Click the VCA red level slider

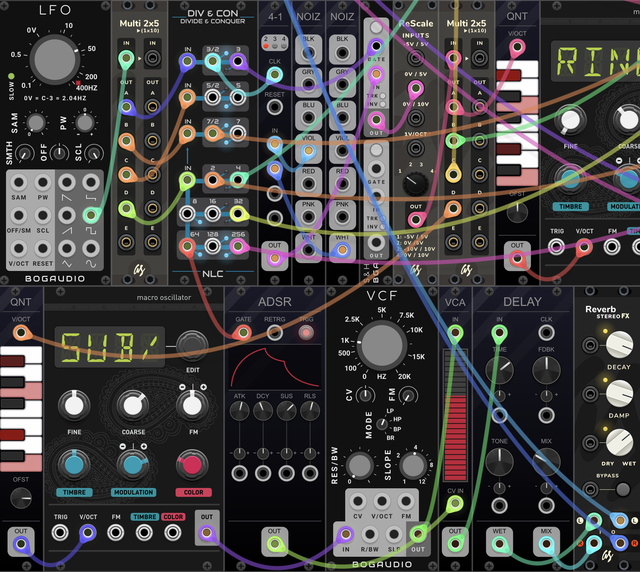click(455, 415)
